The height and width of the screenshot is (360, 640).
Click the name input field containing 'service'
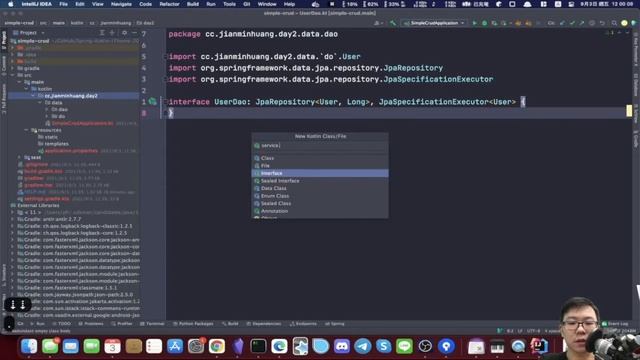320,145
